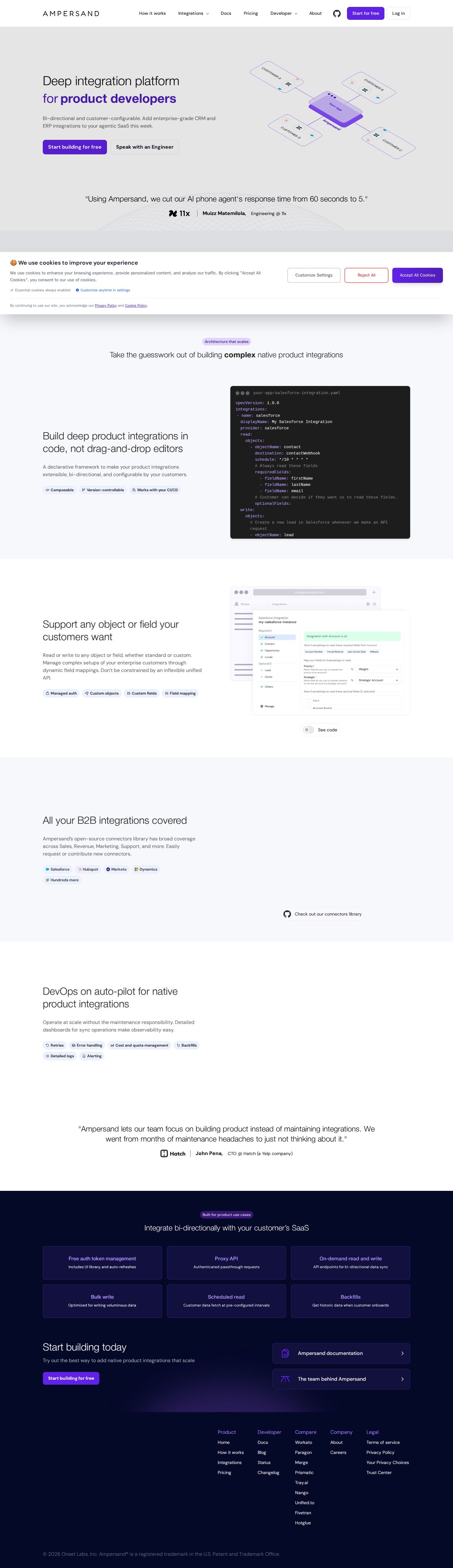This screenshot has width=453, height=1568.
Task: Click the Alerting bell icon tag
Action: point(84,1056)
